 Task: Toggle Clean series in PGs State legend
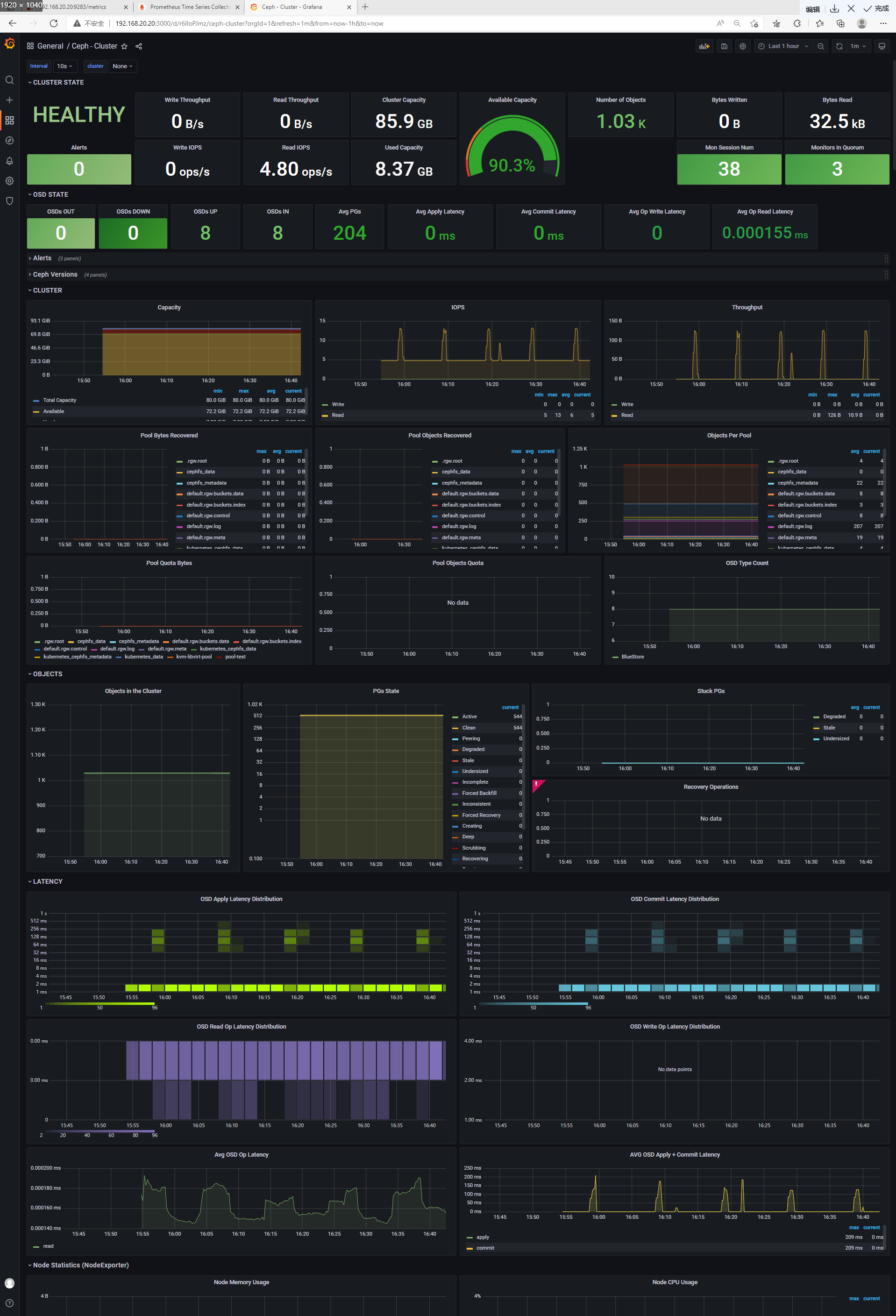(x=469, y=728)
